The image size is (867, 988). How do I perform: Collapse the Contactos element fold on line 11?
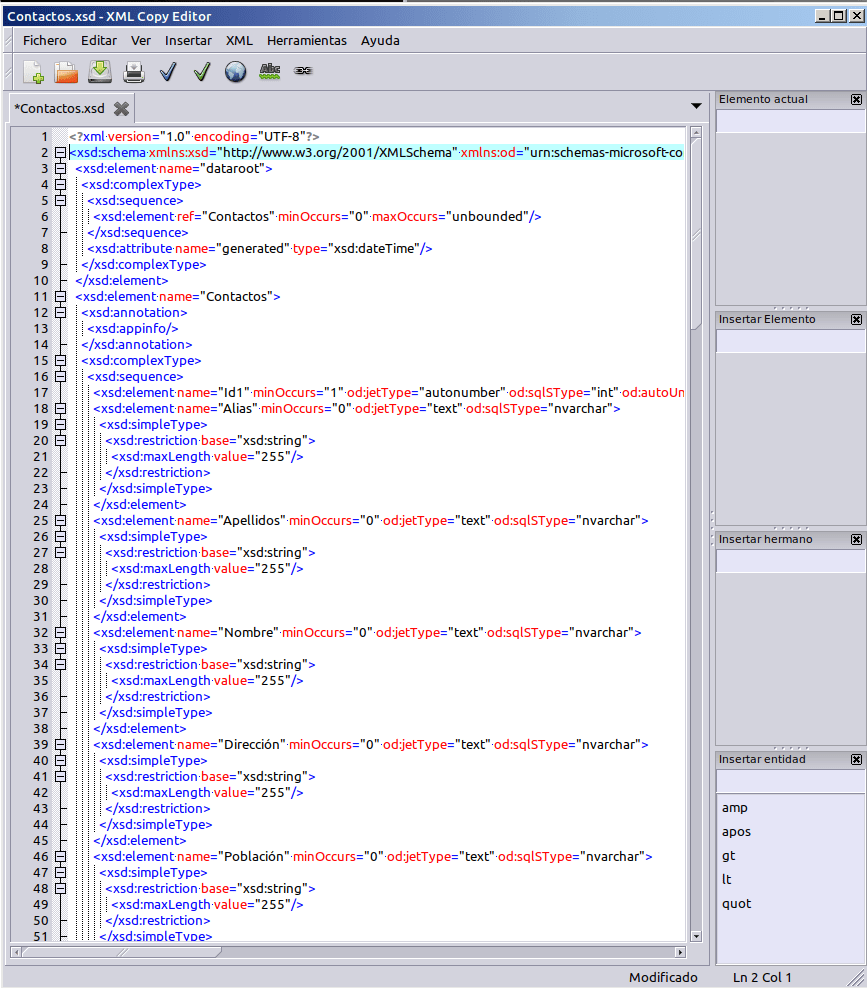tap(60, 297)
